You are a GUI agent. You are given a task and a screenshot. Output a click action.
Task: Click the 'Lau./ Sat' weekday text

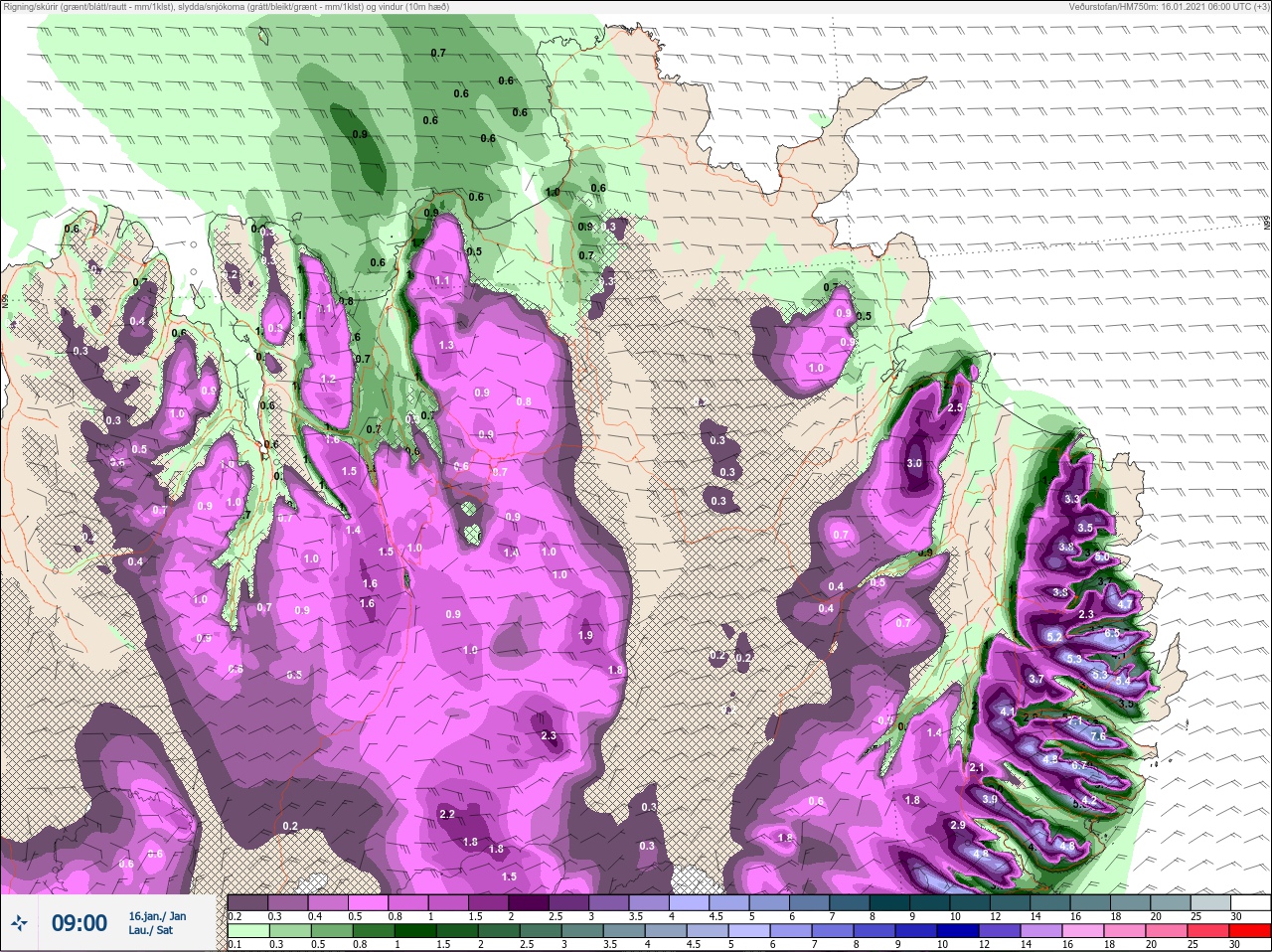(x=150, y=931)
